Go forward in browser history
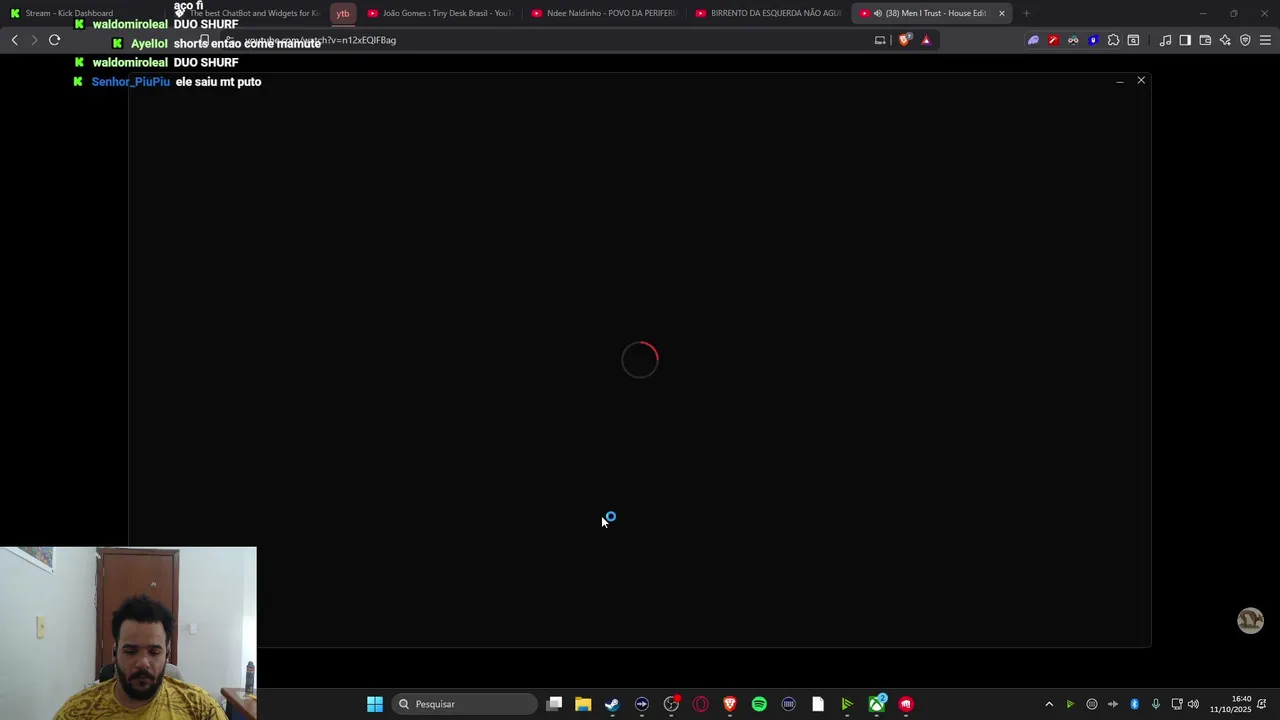The image size is (1280, 720). pyautogui.click(x=34, y=40)
